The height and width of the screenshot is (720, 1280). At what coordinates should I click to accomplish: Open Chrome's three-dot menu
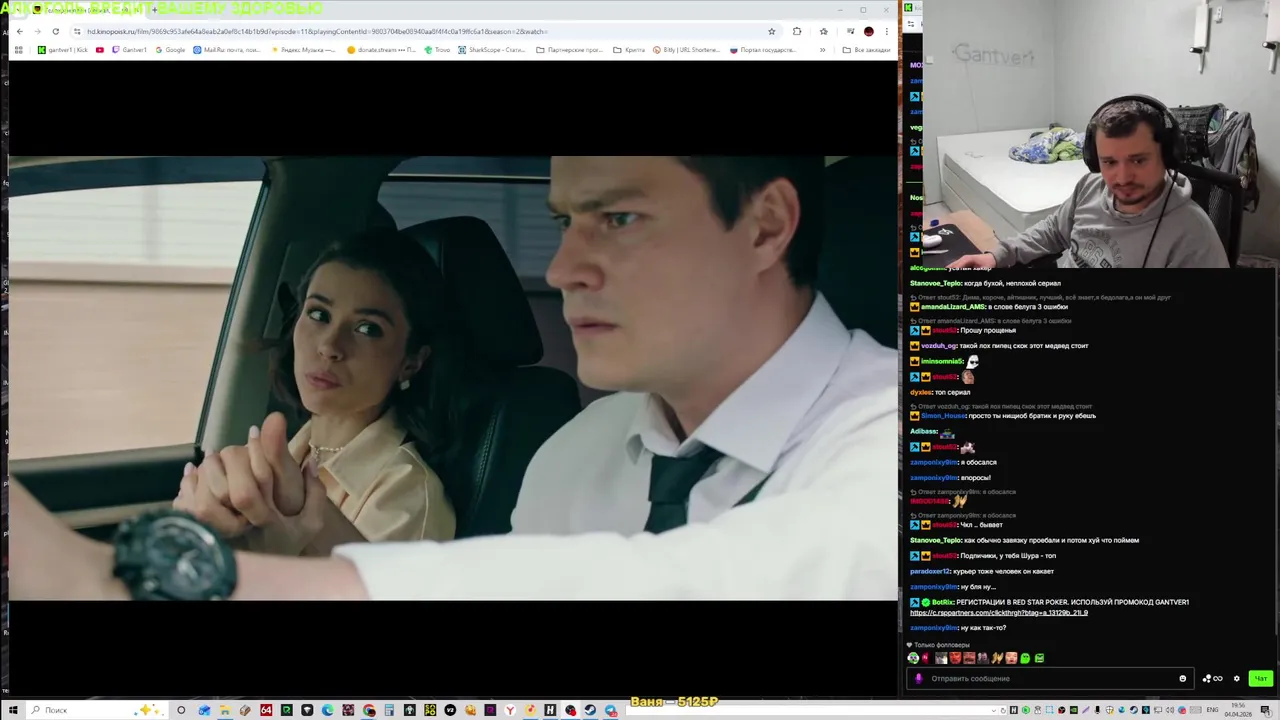point(886,31)
